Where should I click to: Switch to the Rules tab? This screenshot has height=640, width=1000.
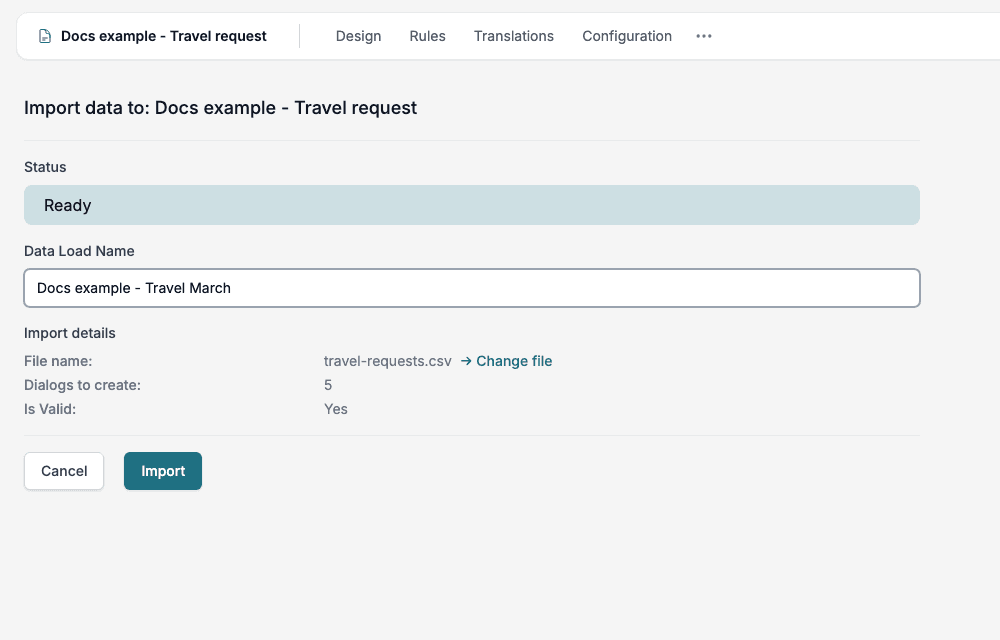click(427, 36)
